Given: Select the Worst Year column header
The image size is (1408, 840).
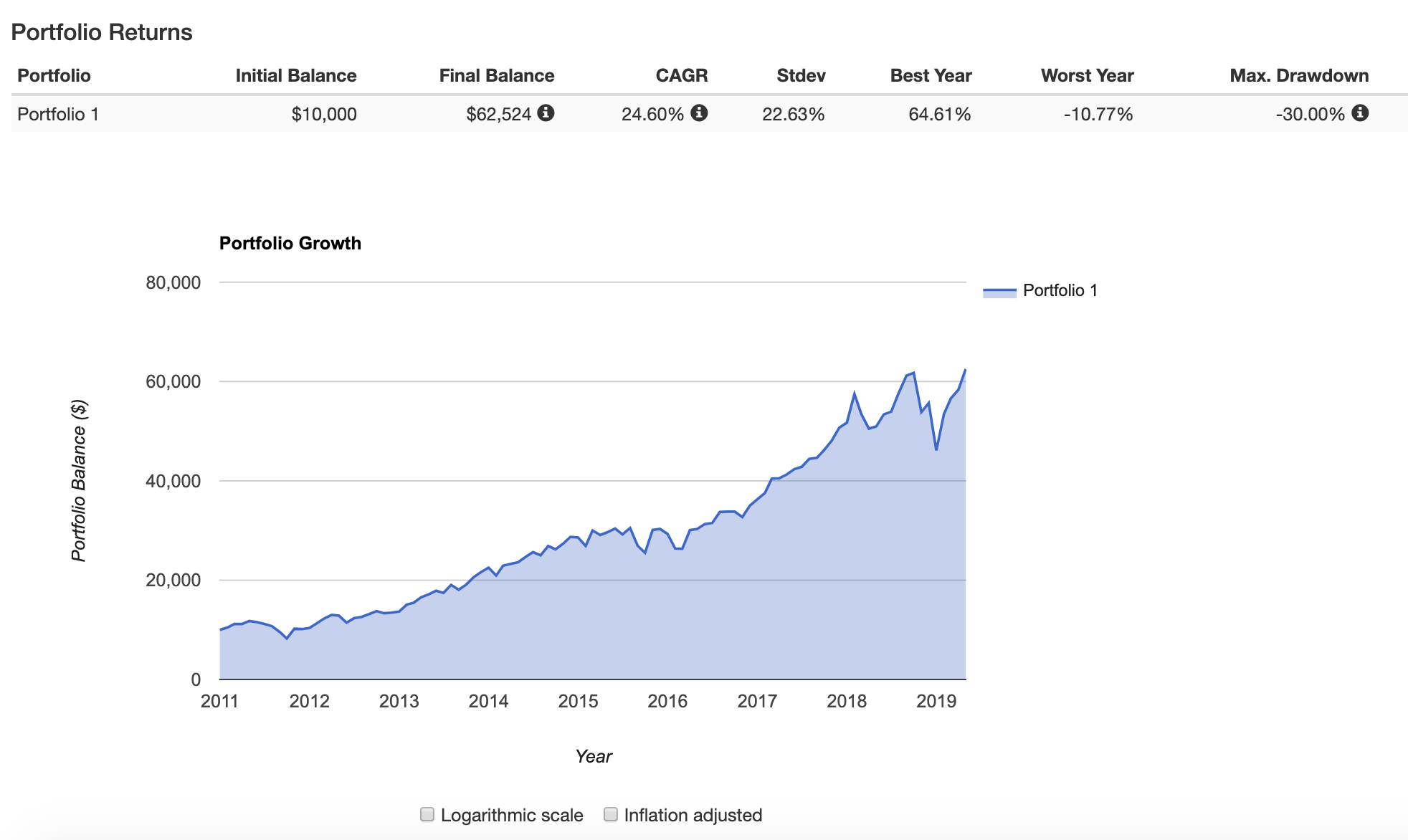Looking at the screenshot, I should click(x=1088, y=75).
